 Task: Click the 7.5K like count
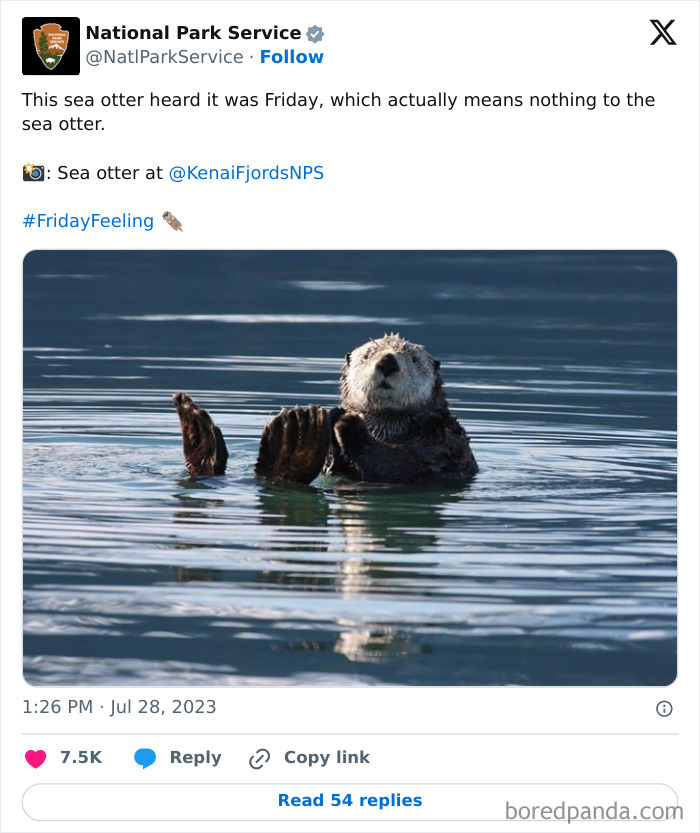80,758
